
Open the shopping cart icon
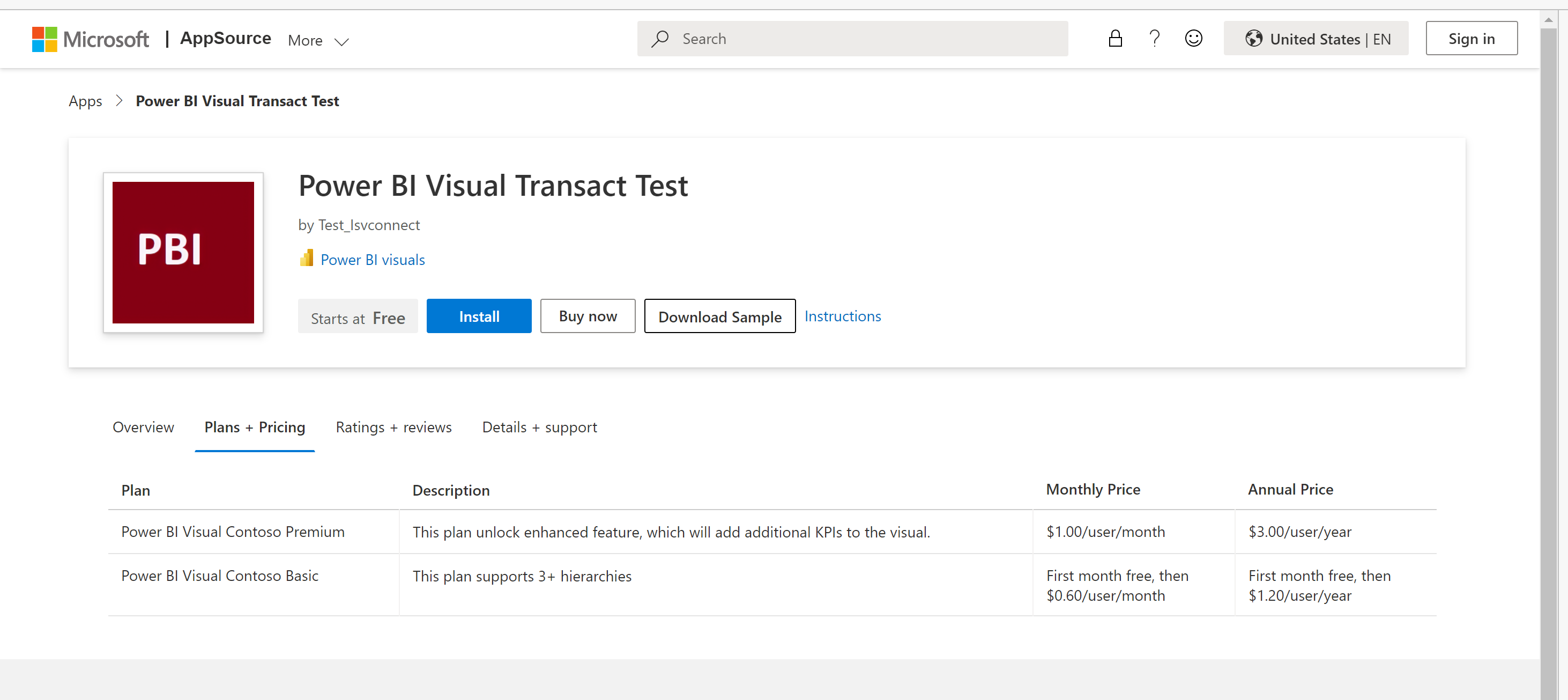point(1115,39)
